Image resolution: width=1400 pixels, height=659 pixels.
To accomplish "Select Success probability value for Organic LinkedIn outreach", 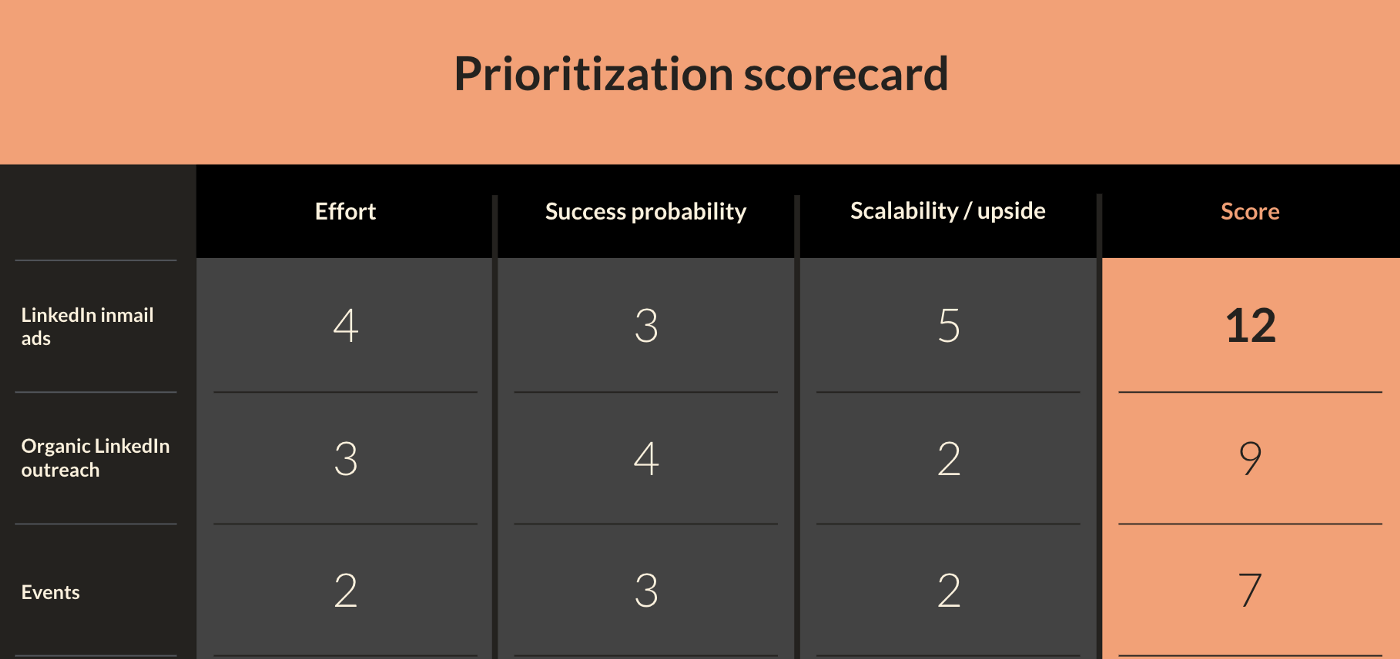I will pyautogui.click(x=646, y=458).
